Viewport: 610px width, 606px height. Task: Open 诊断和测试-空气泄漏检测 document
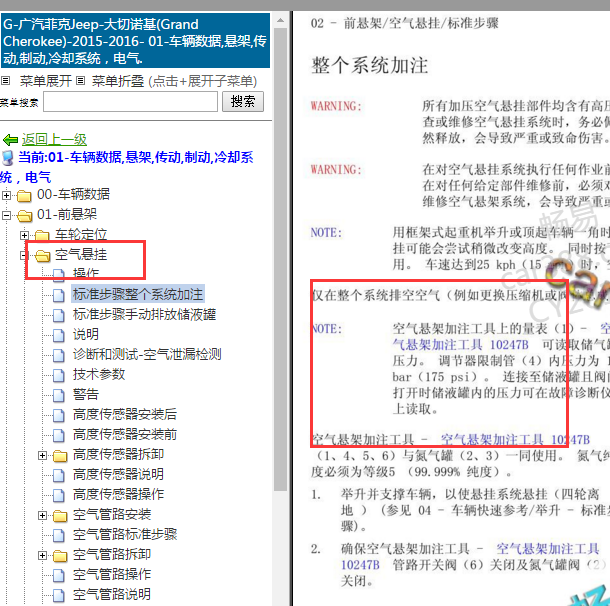[147, 354]
